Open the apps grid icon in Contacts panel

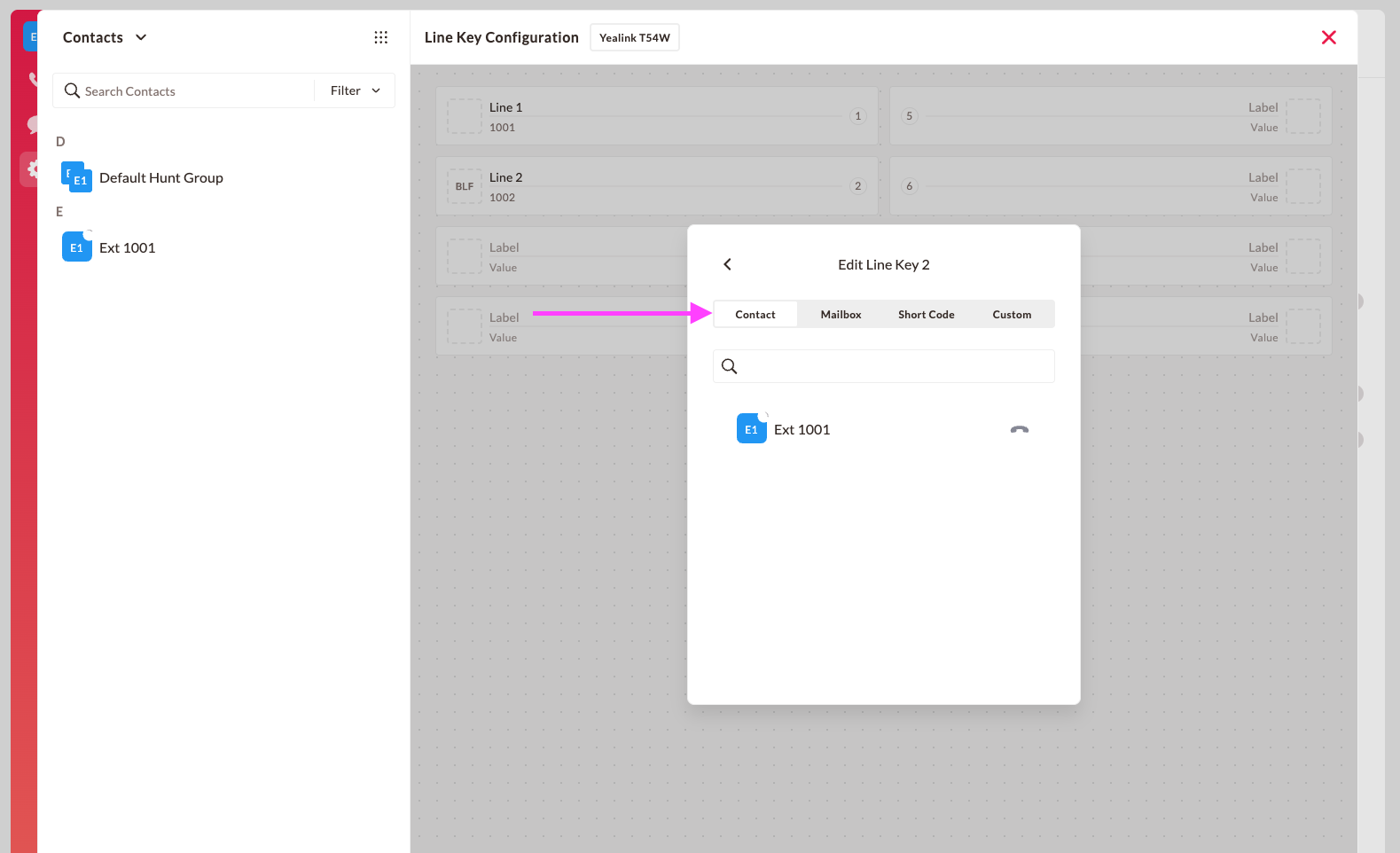[x=381, y=37]
